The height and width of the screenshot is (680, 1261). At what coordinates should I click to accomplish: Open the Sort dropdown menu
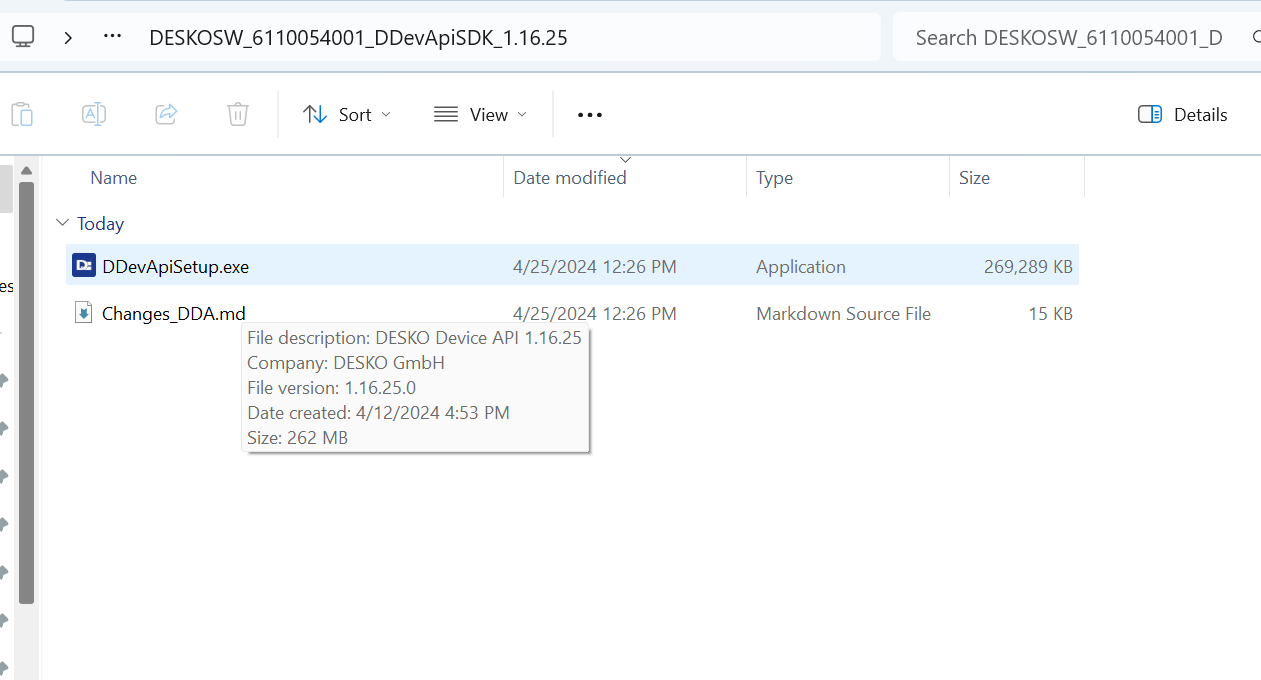[347, 115]
